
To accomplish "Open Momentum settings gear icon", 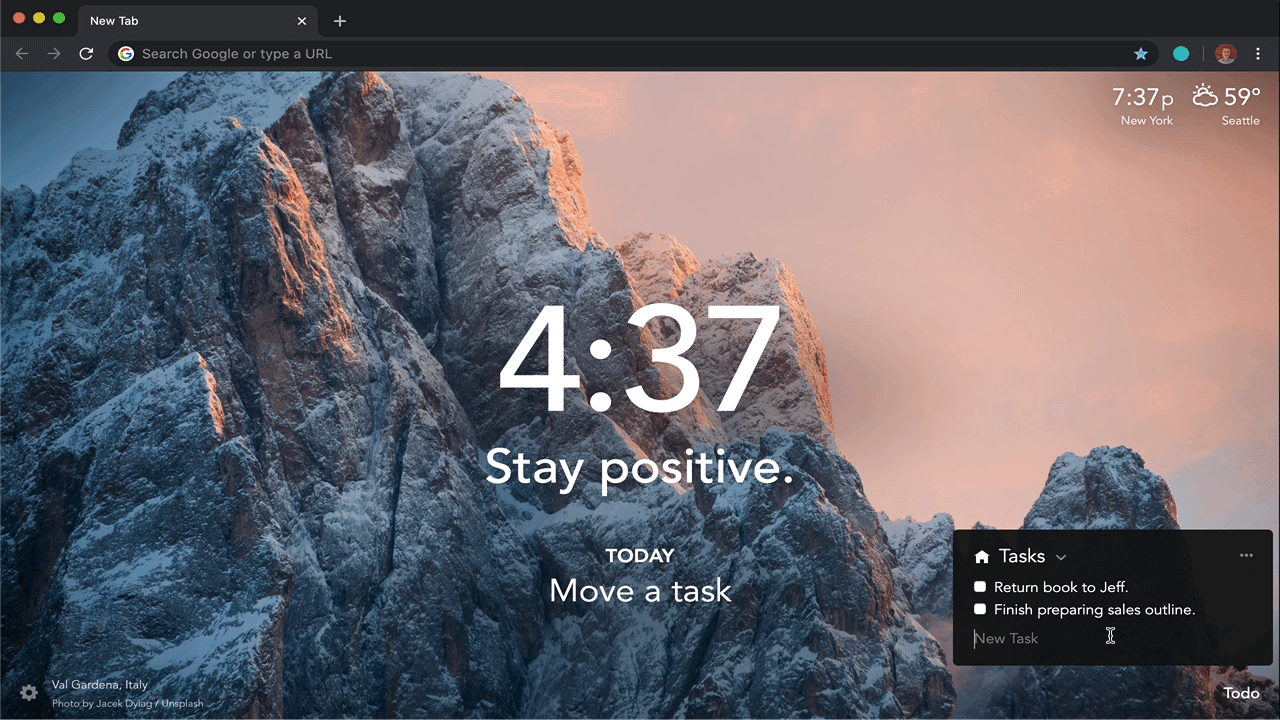I will click(29, 692).
